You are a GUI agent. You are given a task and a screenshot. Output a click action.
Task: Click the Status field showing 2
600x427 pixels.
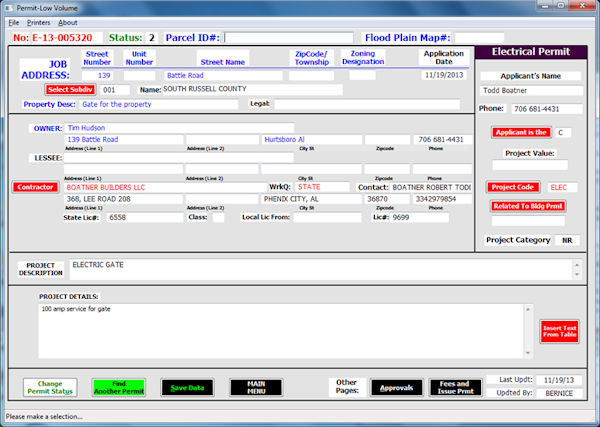coord(152,37)
